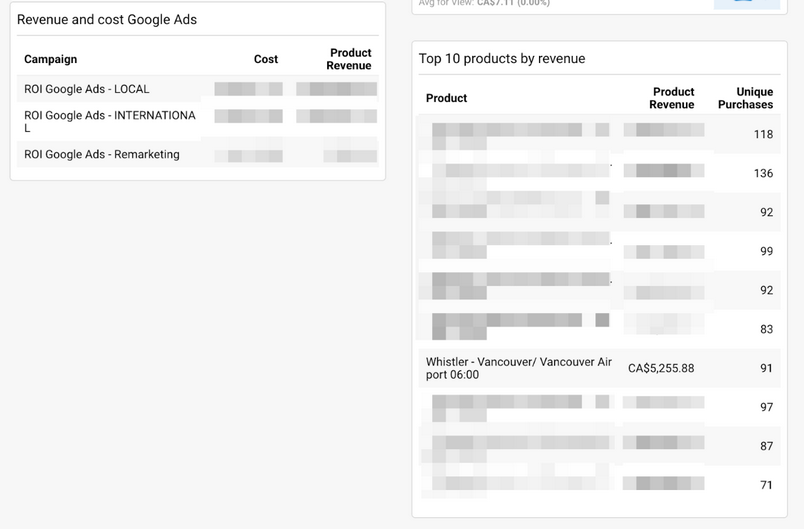804x529 pixels.
Task: Click the "Top 10 products by revenue" title
Action: (x=502, y=59)
